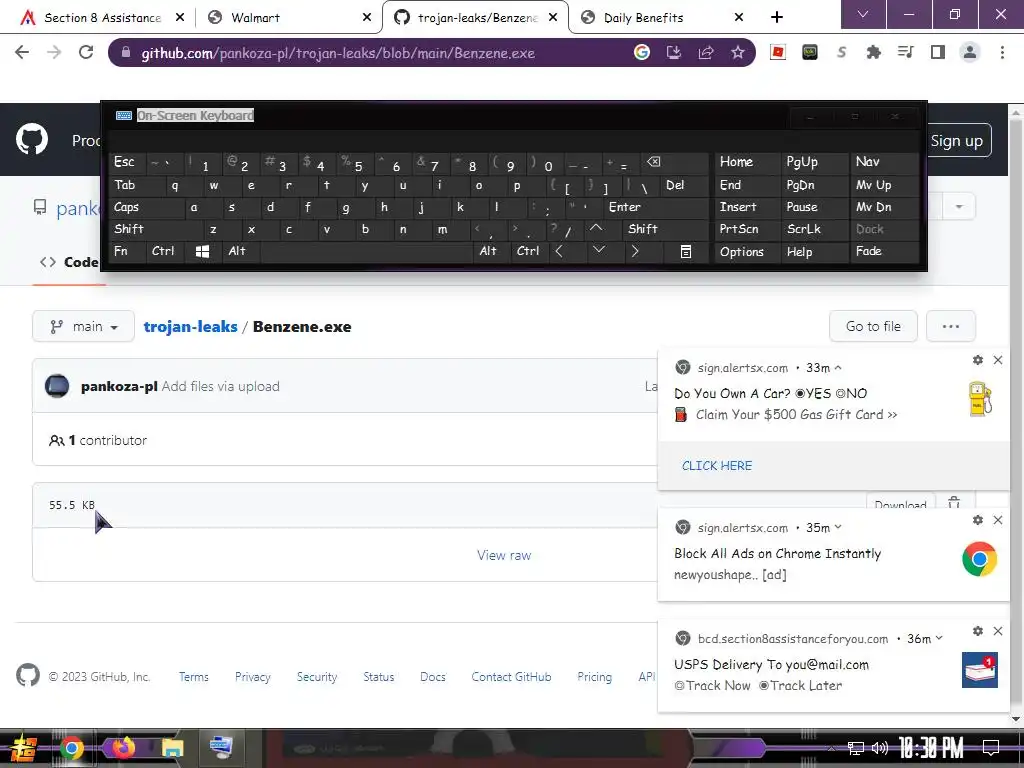Click the Sign up button
The height and width of the screenshot is (768, 1024).
(956, 140)
